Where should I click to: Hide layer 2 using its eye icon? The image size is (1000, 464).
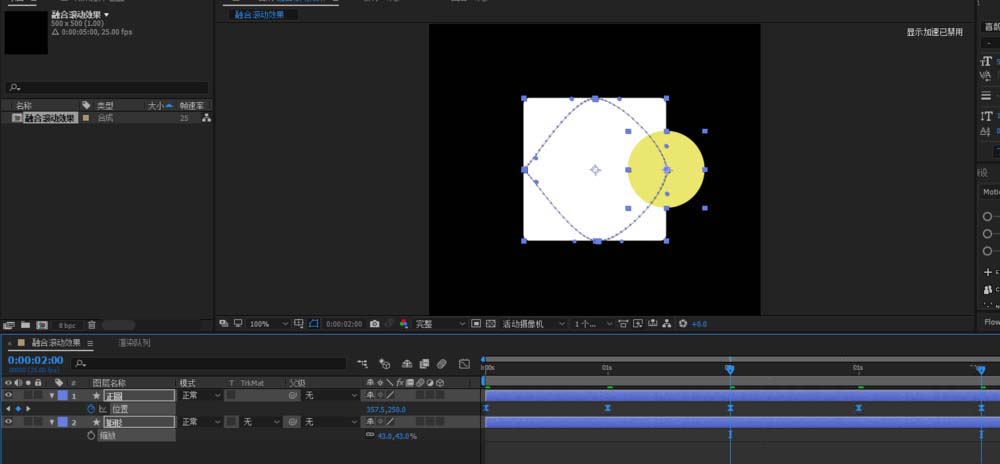(x=9, y=422)
